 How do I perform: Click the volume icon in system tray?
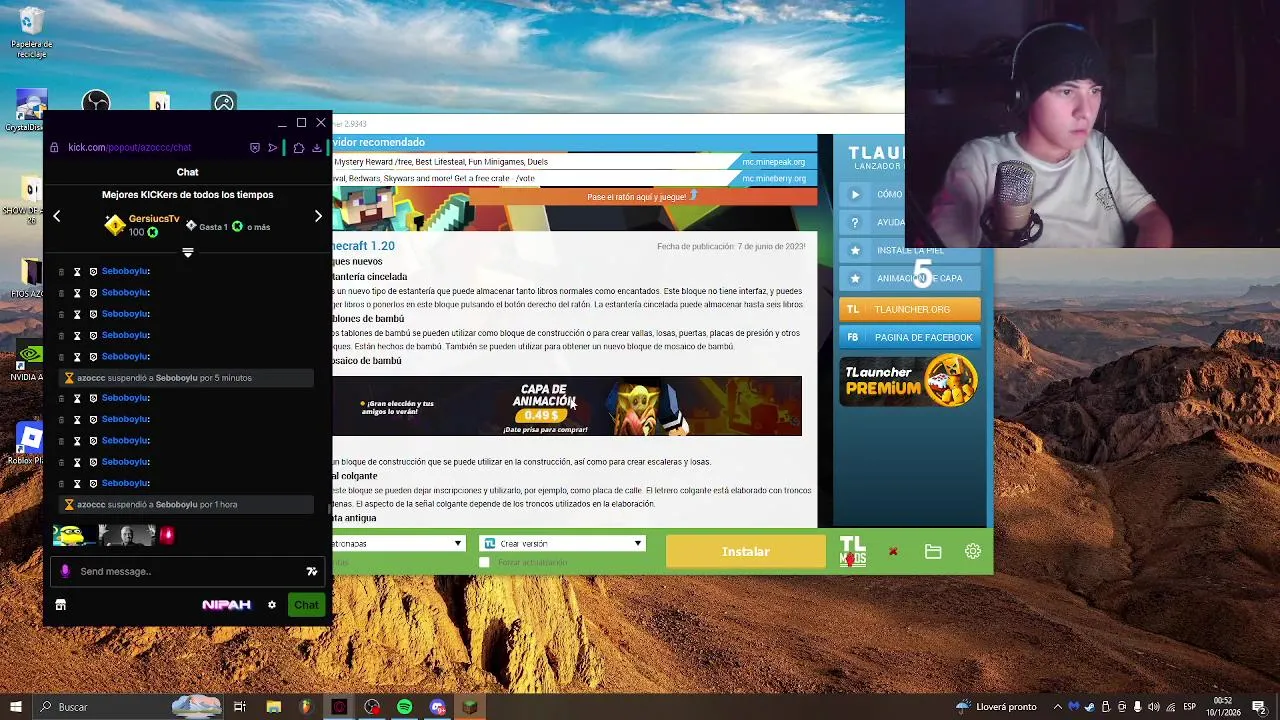[x=1154, y=707]
